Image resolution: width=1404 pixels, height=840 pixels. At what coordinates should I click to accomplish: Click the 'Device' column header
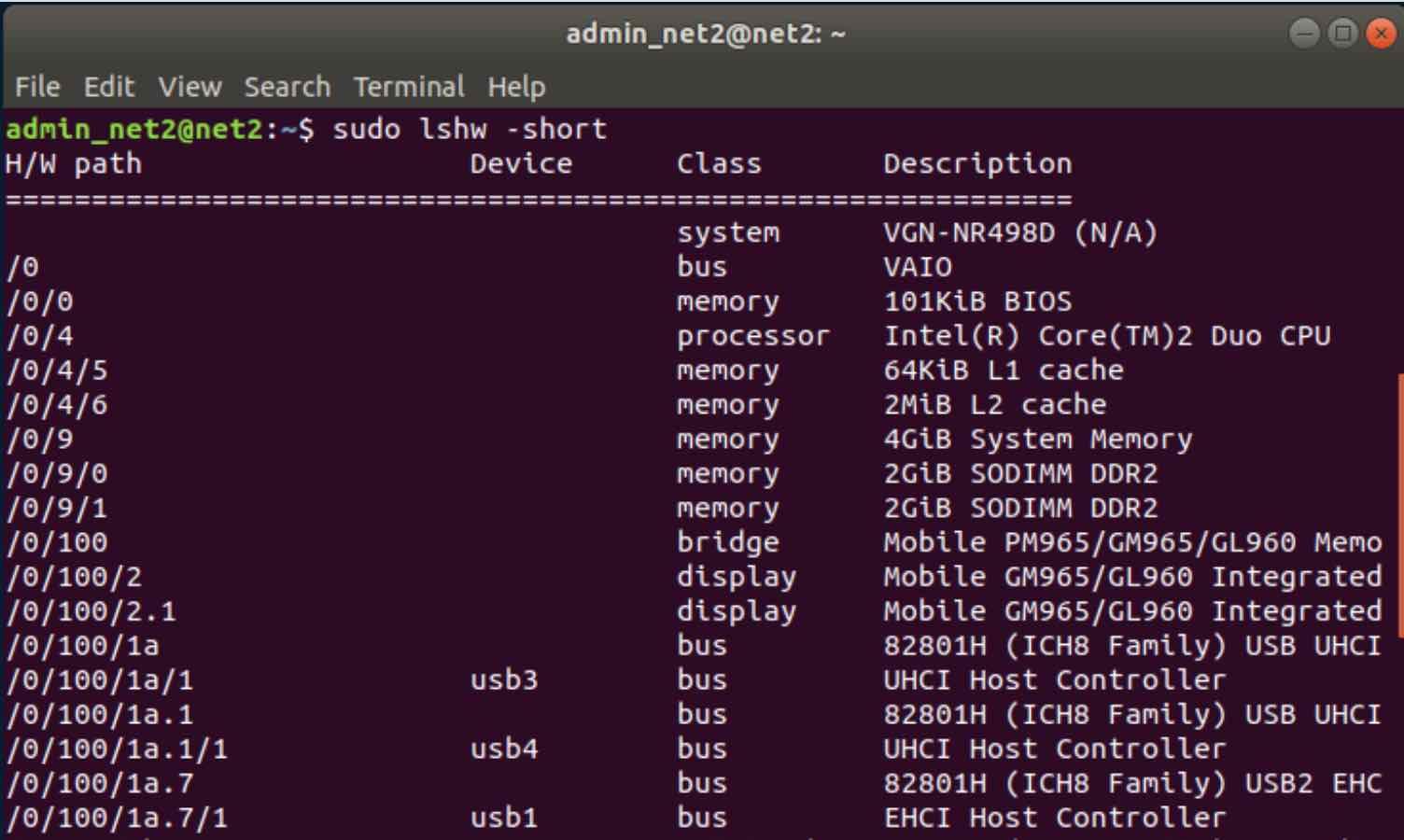tap(521, 164)
